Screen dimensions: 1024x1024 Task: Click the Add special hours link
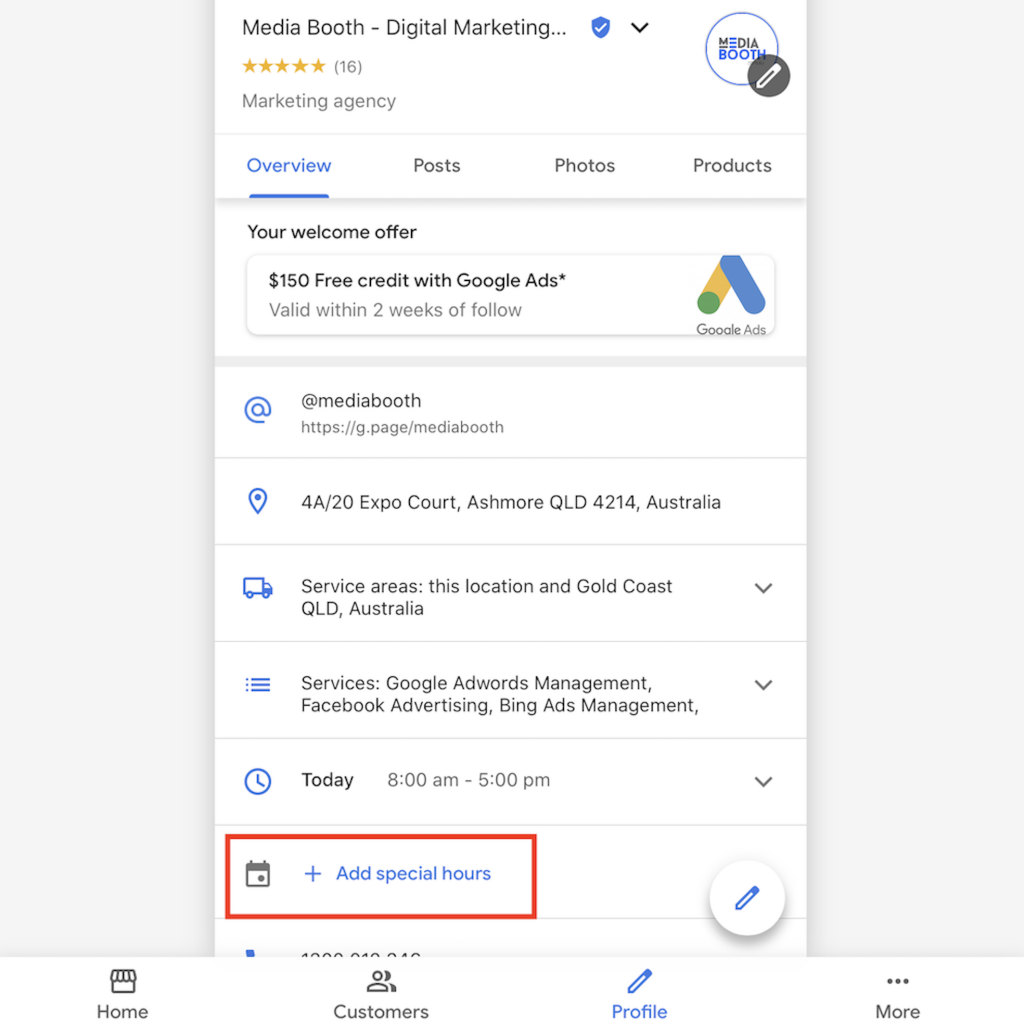(413, 873)
